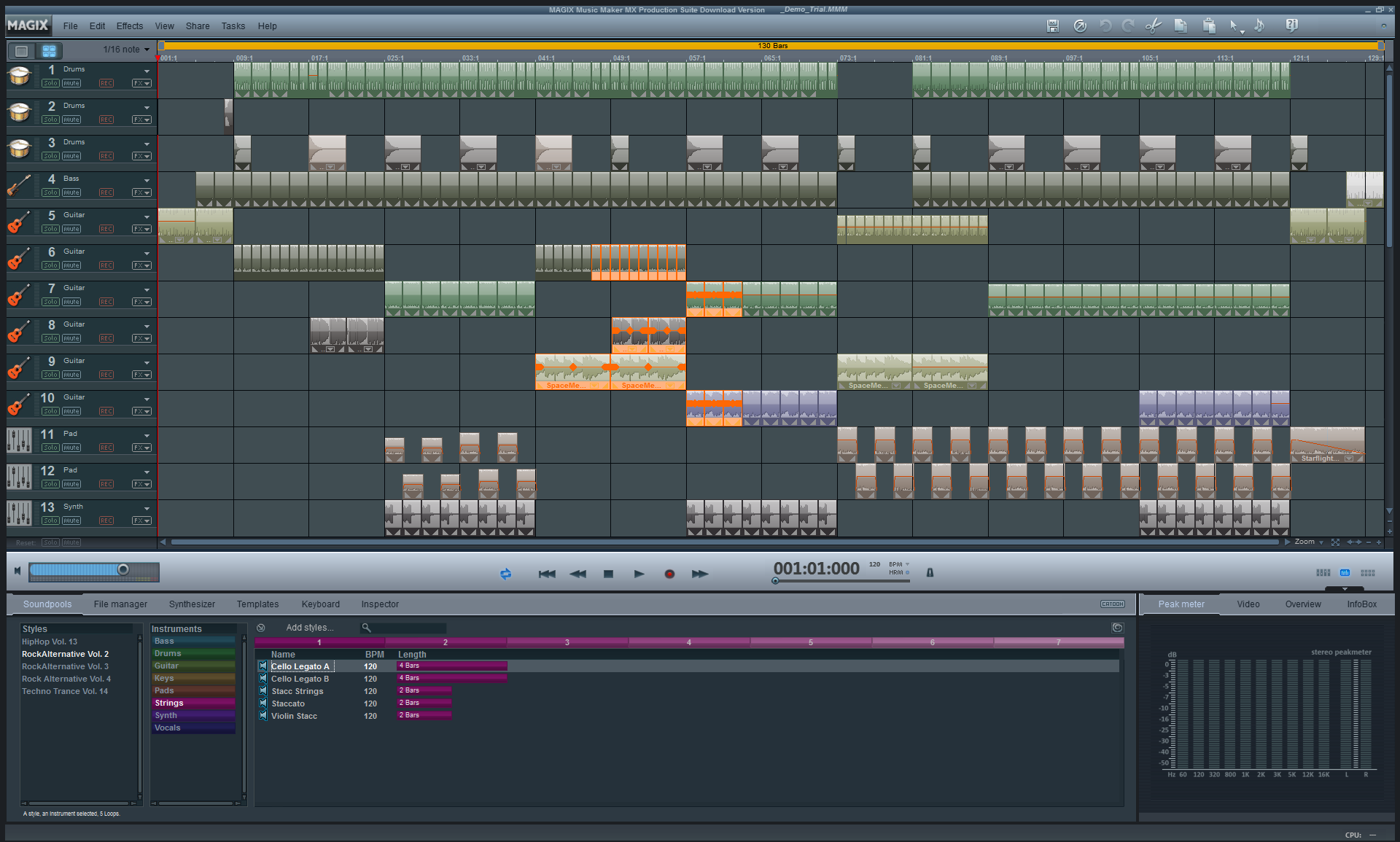Click the speaker volume icon
Viewport: 1400px width, 842px height.
(17, 571)
